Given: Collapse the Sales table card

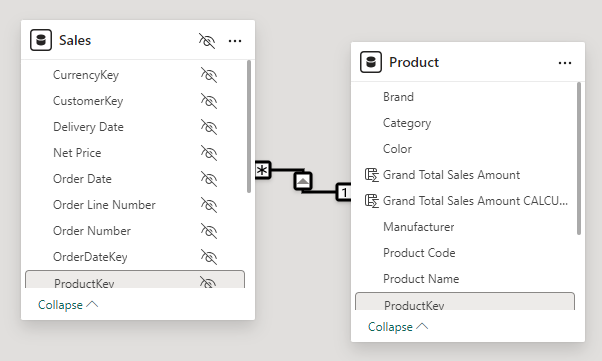Looking at the screenshot, I should tap(68, 305).
